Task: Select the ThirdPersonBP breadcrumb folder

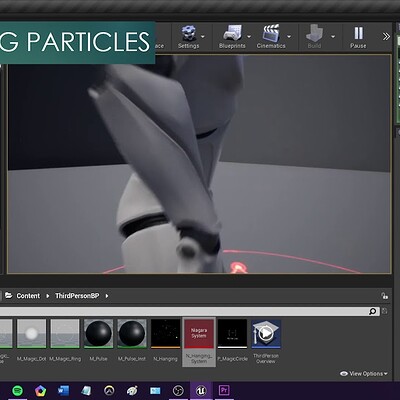Action: click(77, 296)
